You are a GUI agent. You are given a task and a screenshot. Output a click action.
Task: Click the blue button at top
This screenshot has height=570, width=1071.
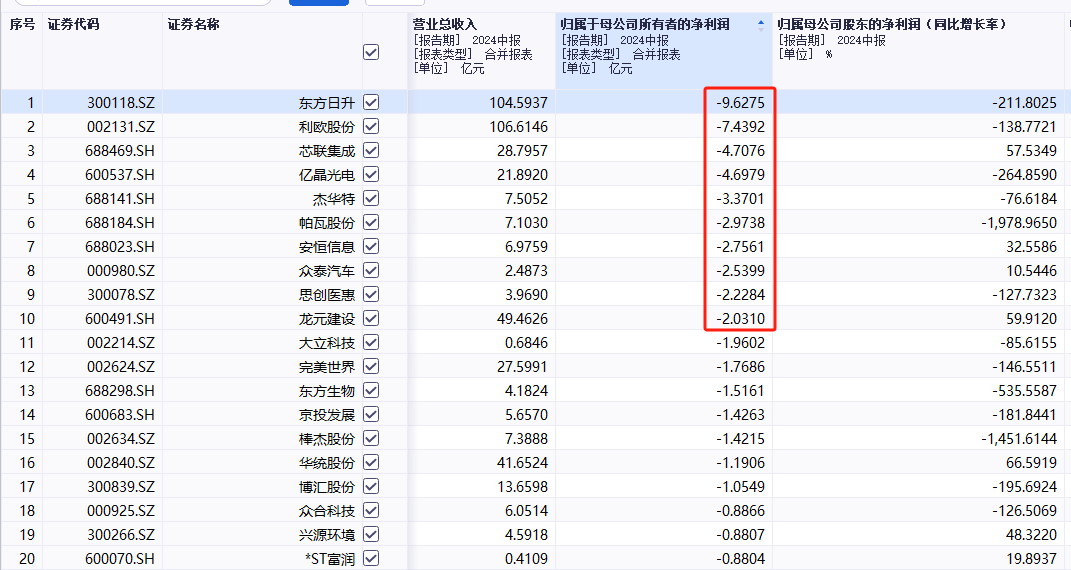click(319, 3)
